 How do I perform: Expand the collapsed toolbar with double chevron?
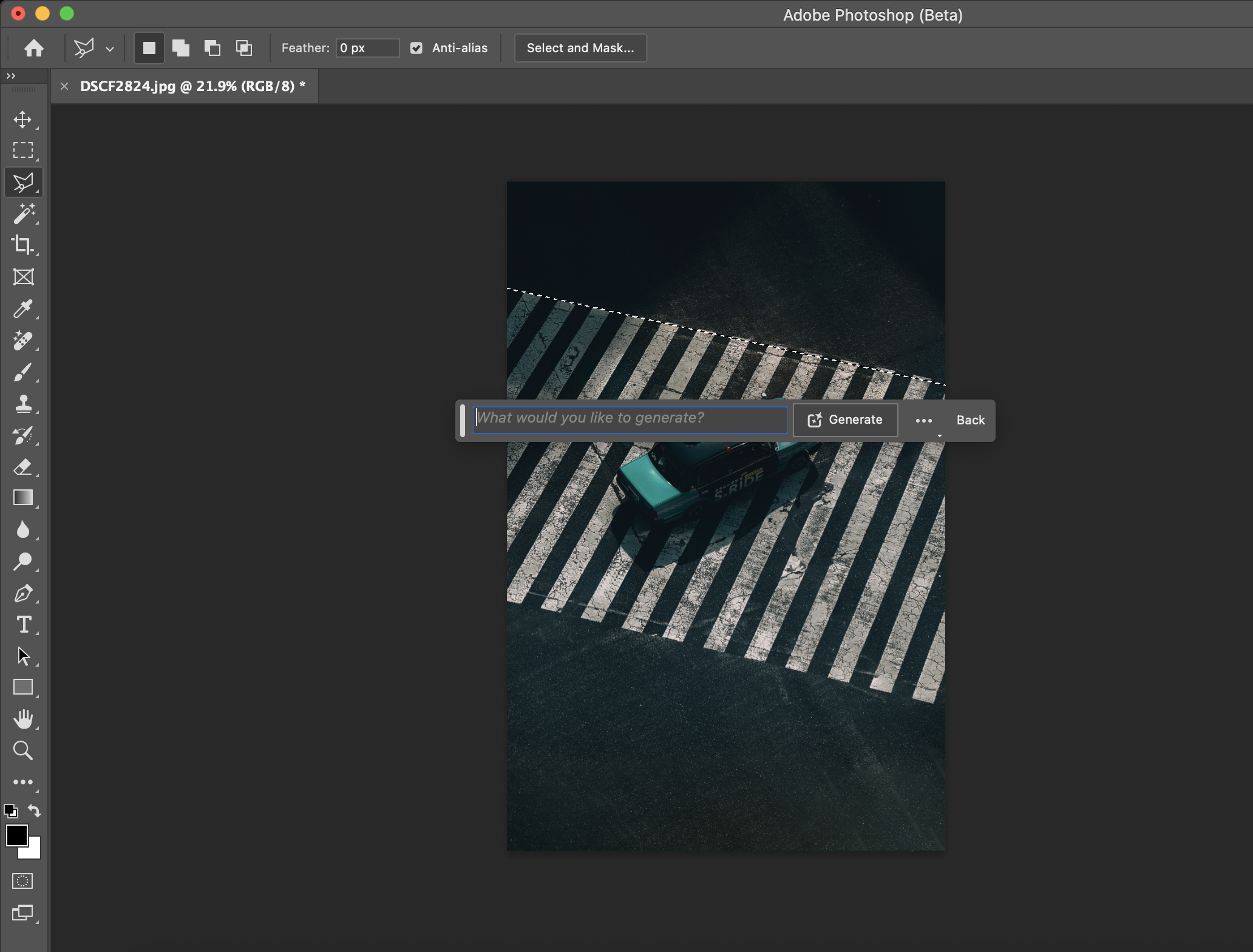11,76
